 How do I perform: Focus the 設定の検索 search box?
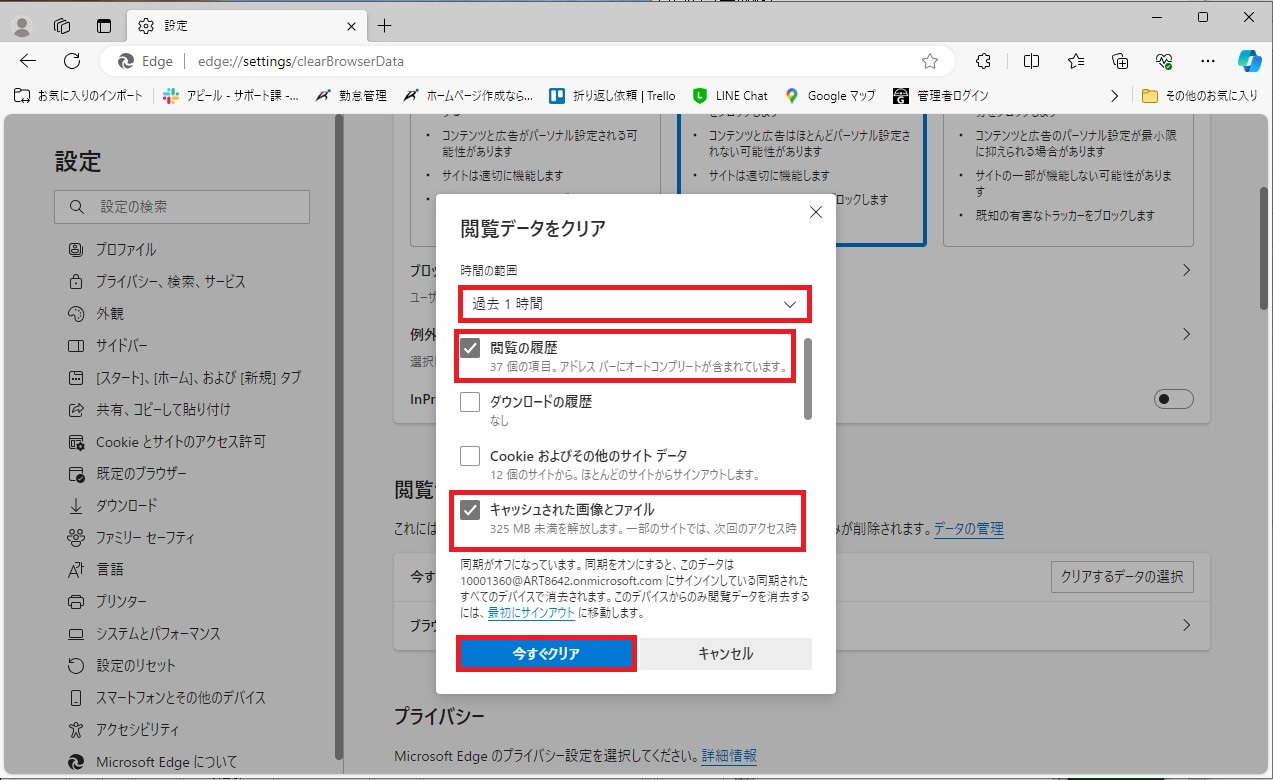tap(182, 207)
